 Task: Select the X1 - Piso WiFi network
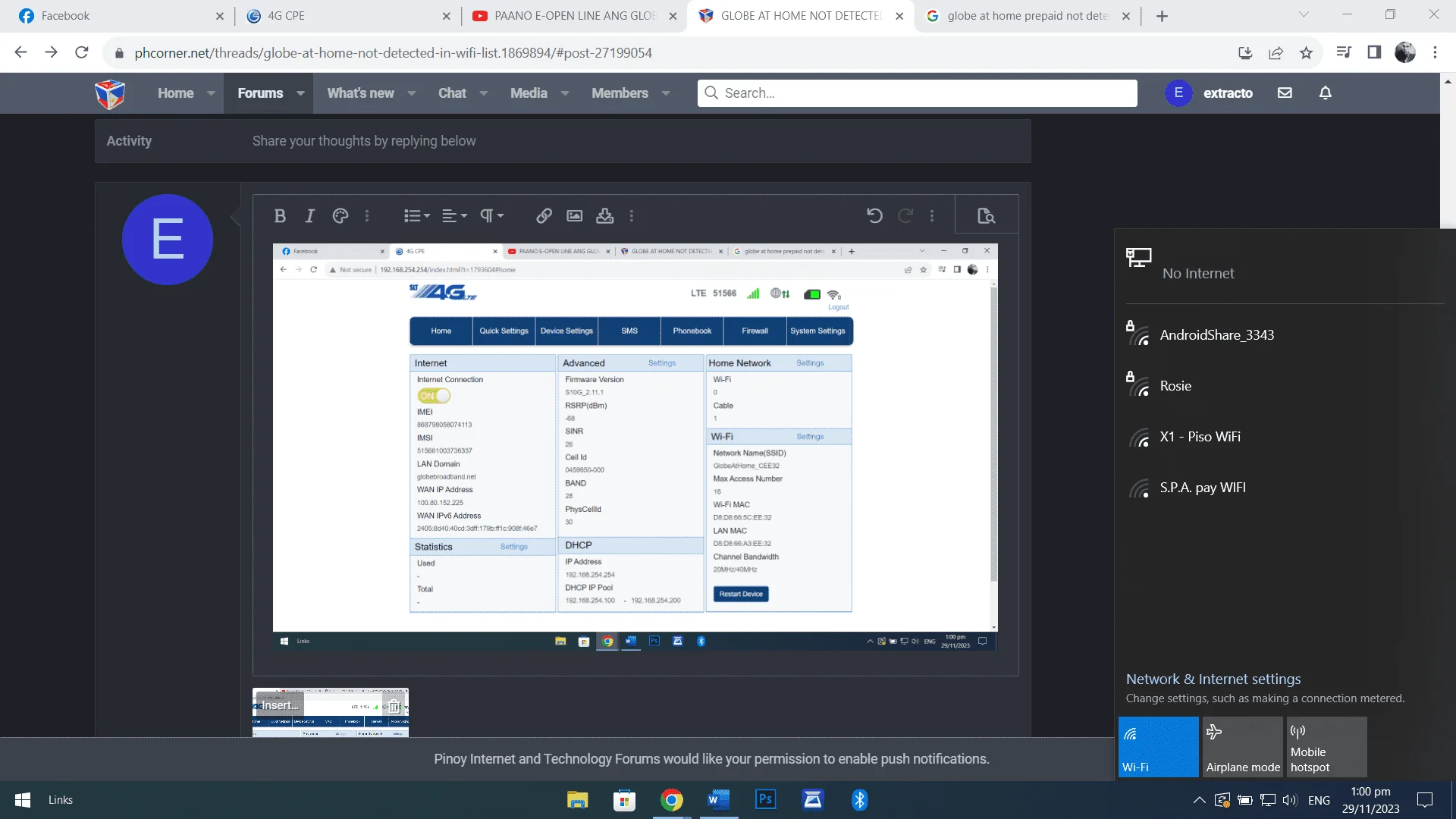coord(1283,437)
